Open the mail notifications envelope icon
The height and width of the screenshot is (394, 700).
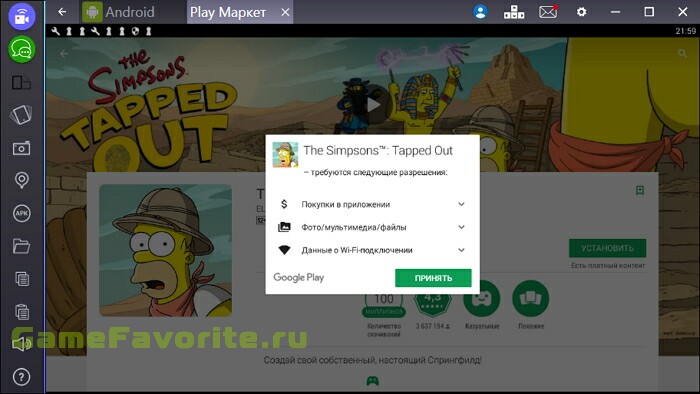pyautogui.click(x=548, y=12)
